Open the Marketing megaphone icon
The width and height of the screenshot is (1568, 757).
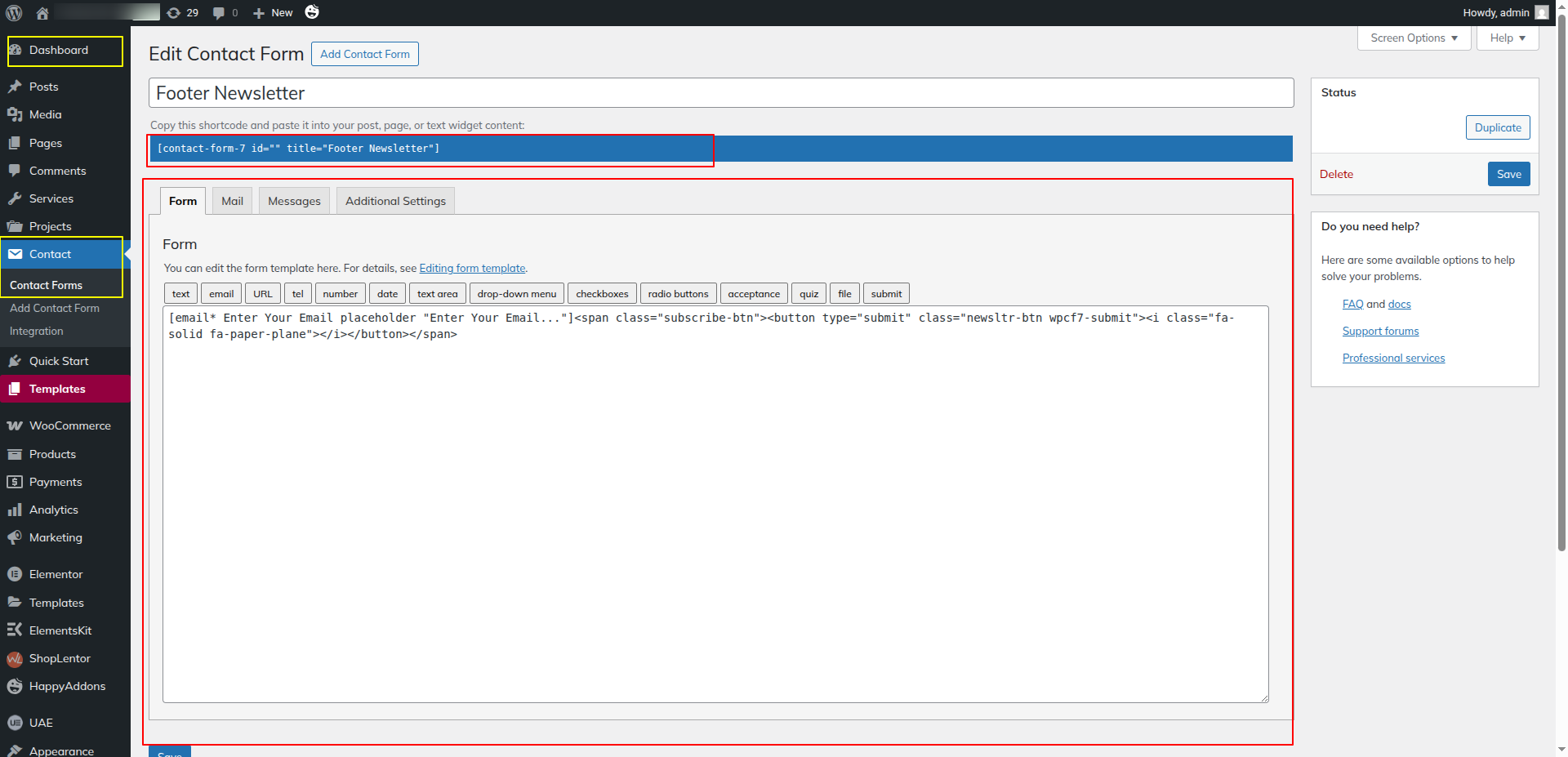click(15, 537)
